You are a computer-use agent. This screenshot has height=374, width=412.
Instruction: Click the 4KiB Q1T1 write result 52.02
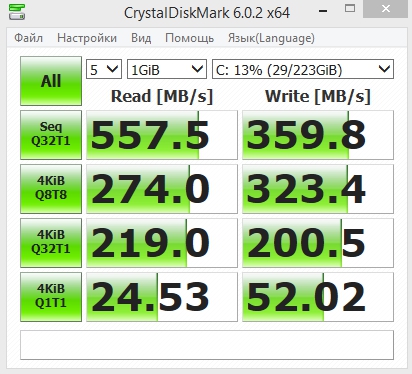click(318, 297)
